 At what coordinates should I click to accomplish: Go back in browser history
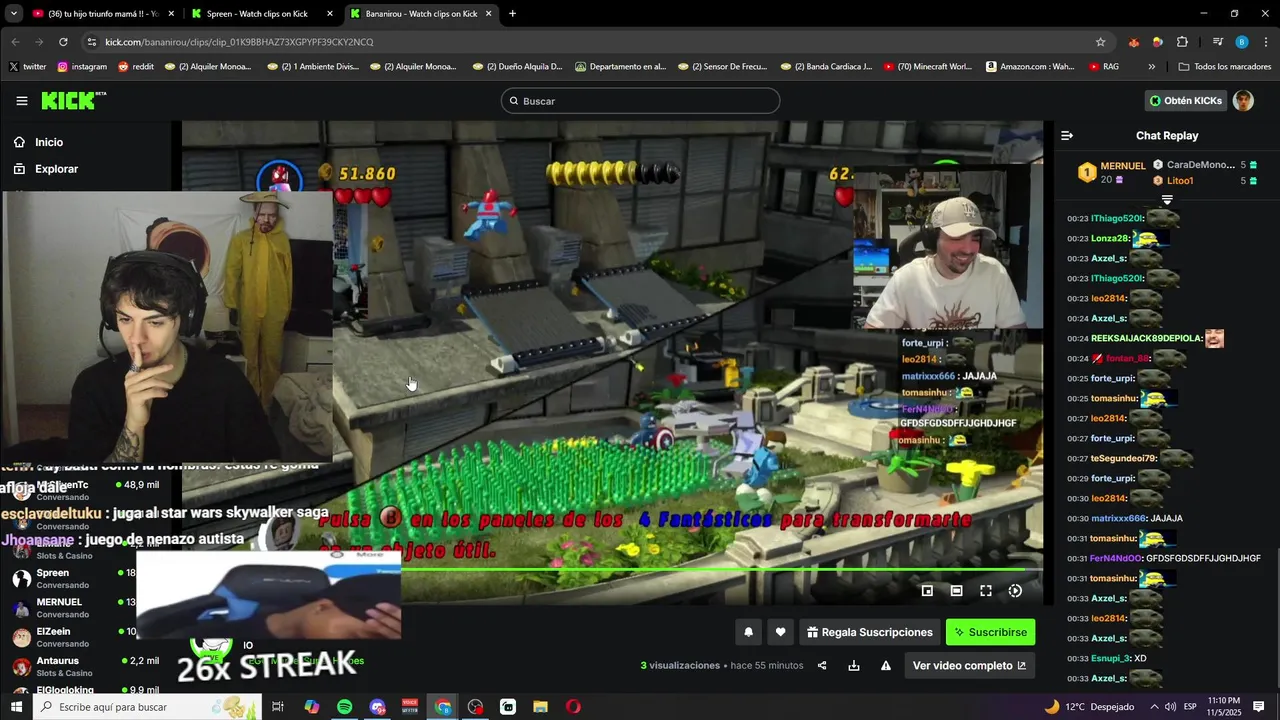point(15,42)
